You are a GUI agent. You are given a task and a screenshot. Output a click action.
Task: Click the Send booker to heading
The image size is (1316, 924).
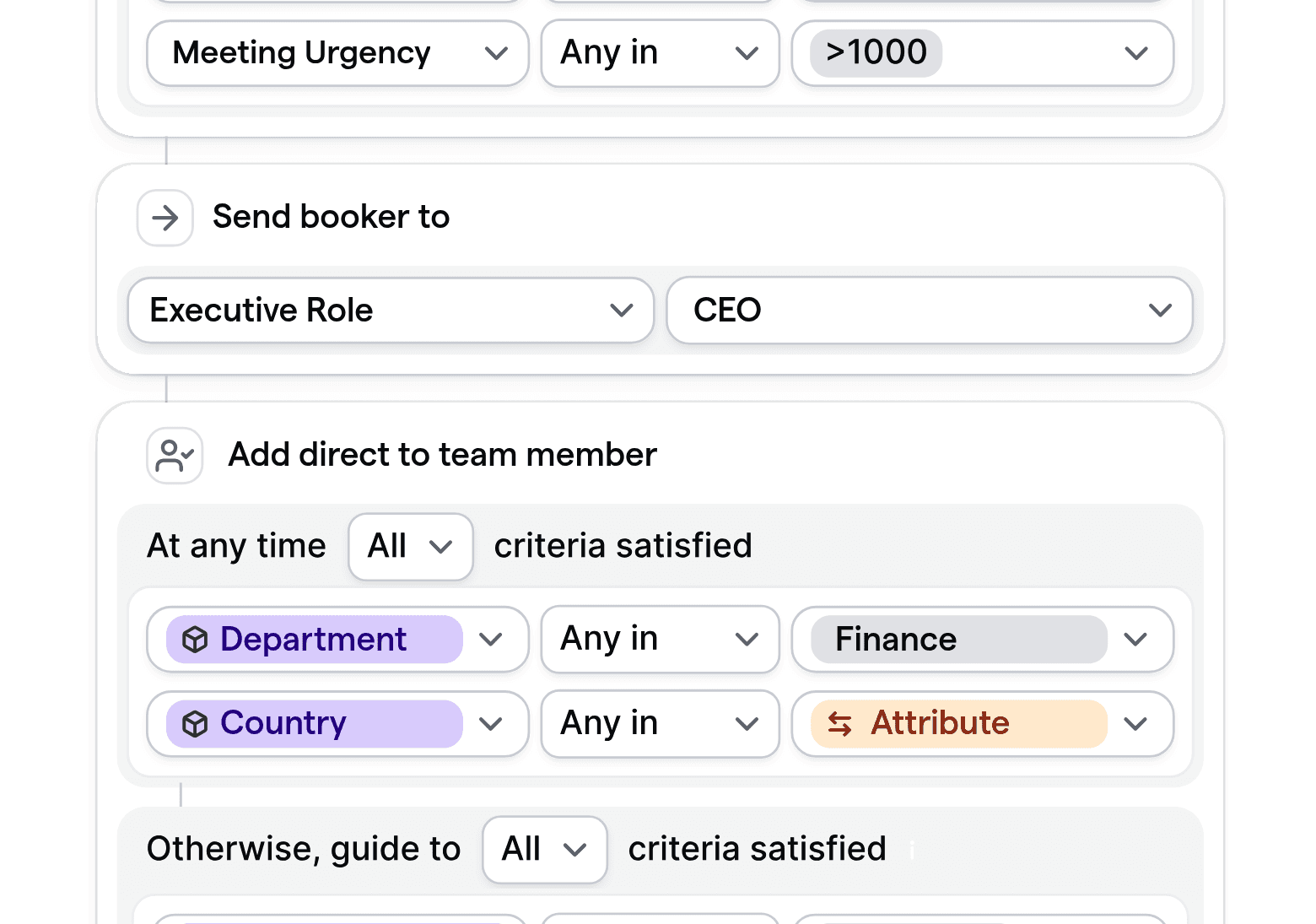pos(331,217)
